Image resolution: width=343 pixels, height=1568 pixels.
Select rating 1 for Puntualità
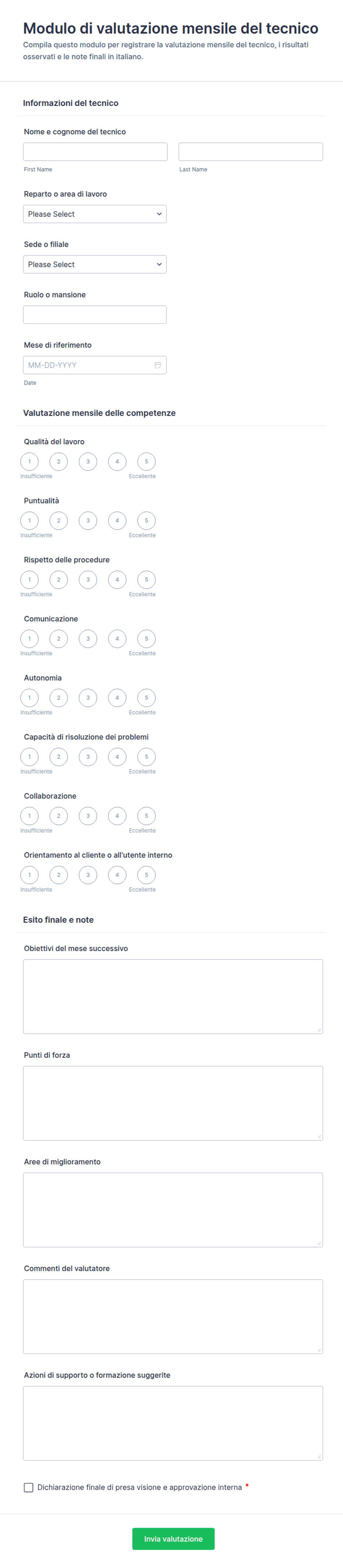pos(29,521)
